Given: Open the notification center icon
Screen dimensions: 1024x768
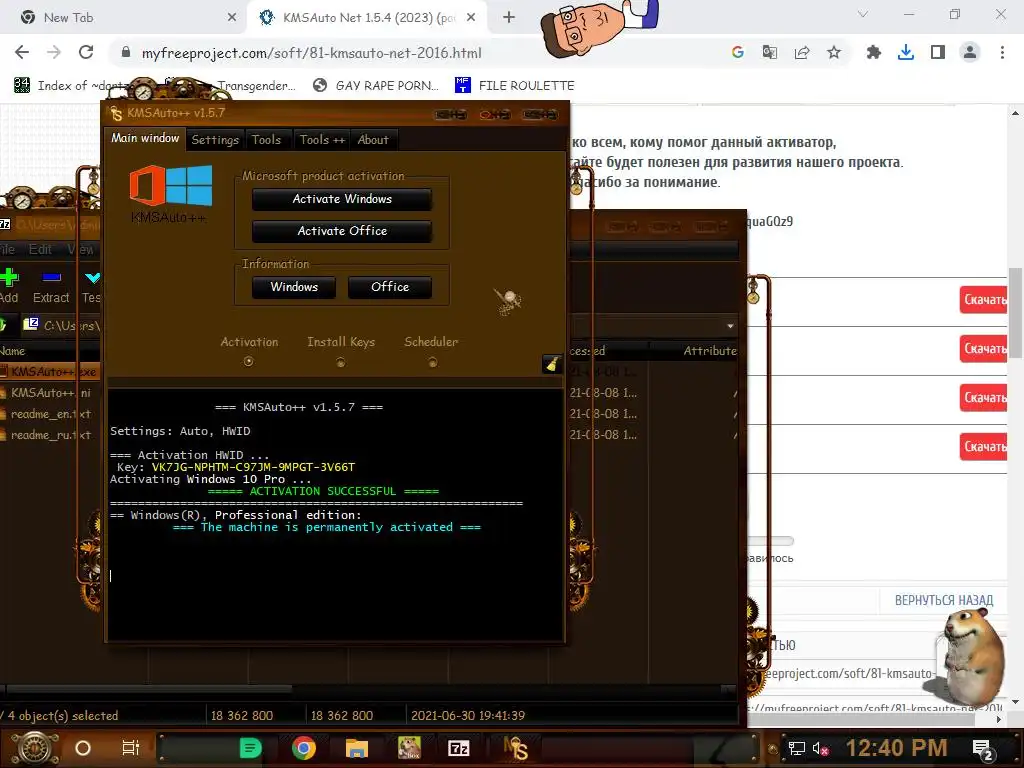Looking at the screenshot, I should [983, 750].
